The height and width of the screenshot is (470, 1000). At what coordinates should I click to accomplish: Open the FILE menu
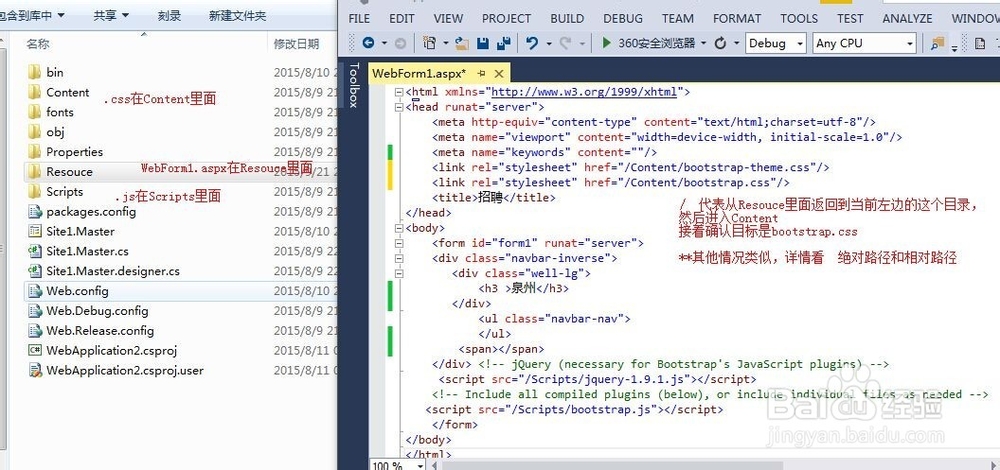(359, 18)
